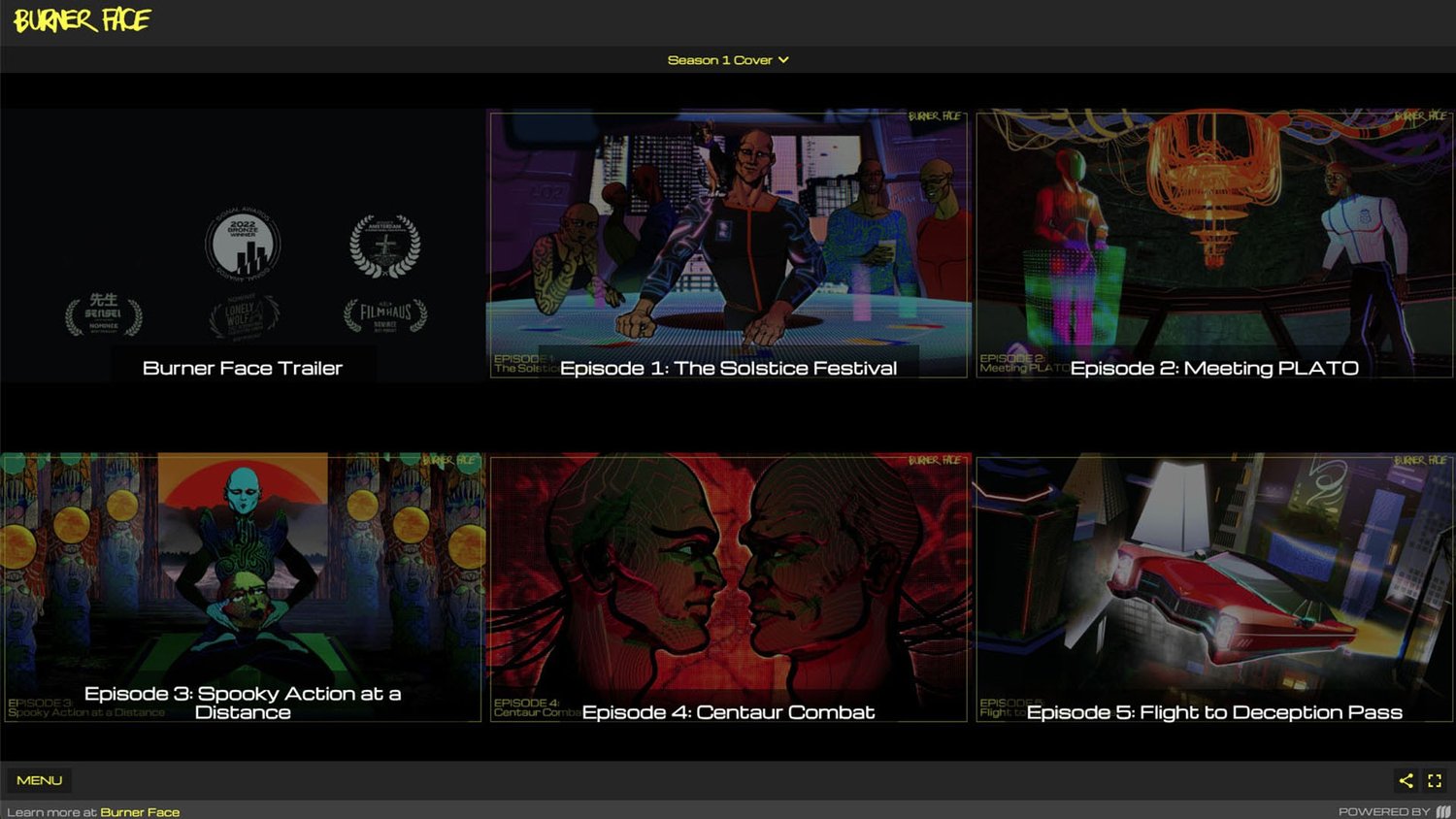
Task: Click the Burner Face logo at top left
Action: click(x=83, y=20)
